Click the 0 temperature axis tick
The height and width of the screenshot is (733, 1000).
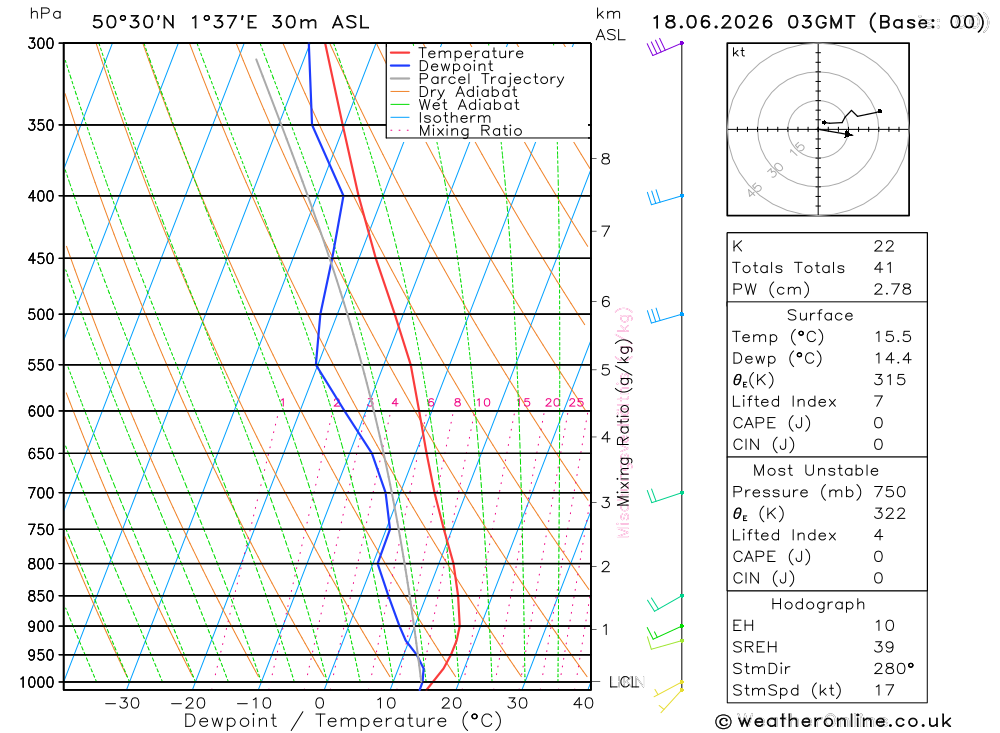click(320, 703)
